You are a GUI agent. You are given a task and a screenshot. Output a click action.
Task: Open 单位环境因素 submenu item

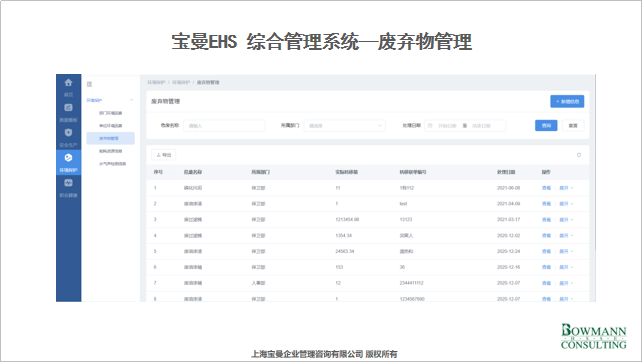point(110,126)
